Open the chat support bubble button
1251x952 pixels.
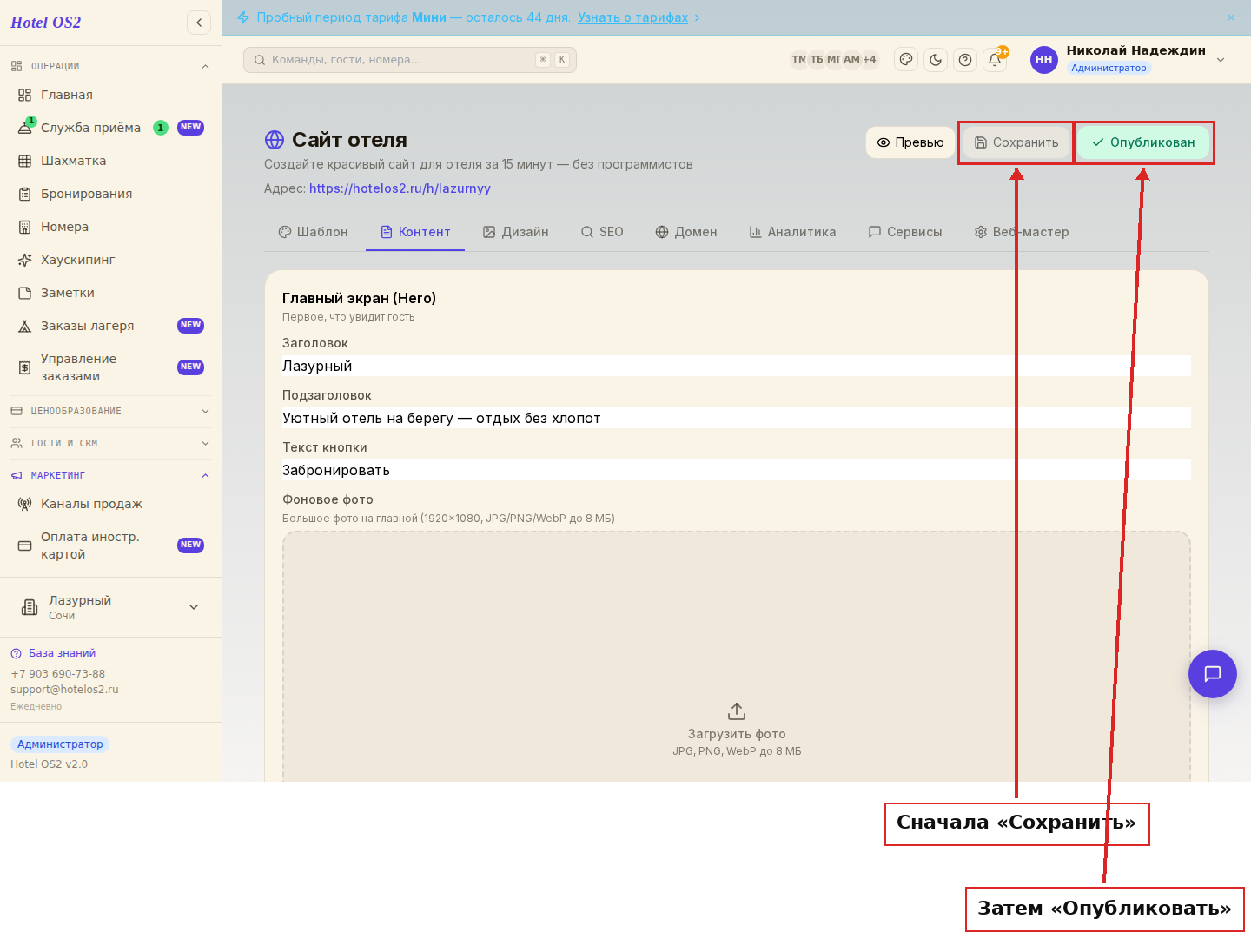tap(1213, 674)
